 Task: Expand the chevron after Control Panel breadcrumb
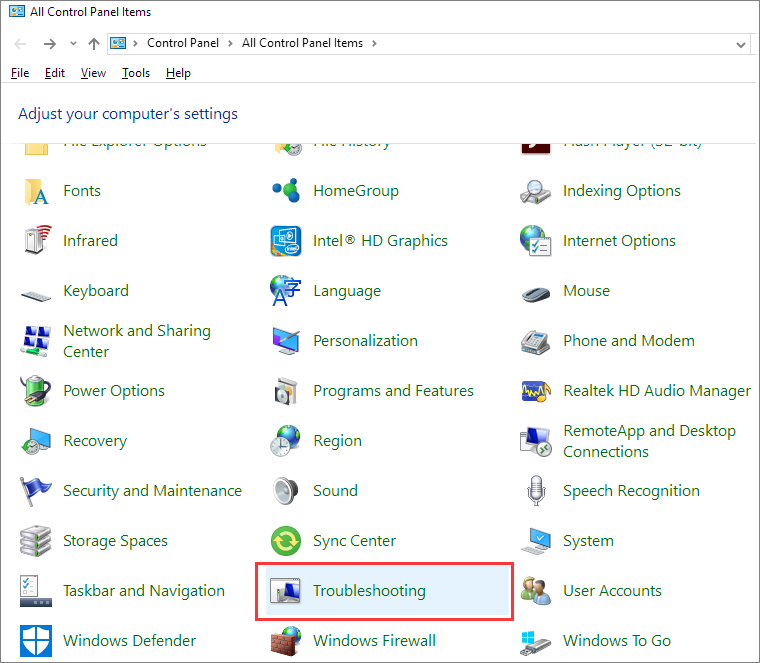click(230, 44)
